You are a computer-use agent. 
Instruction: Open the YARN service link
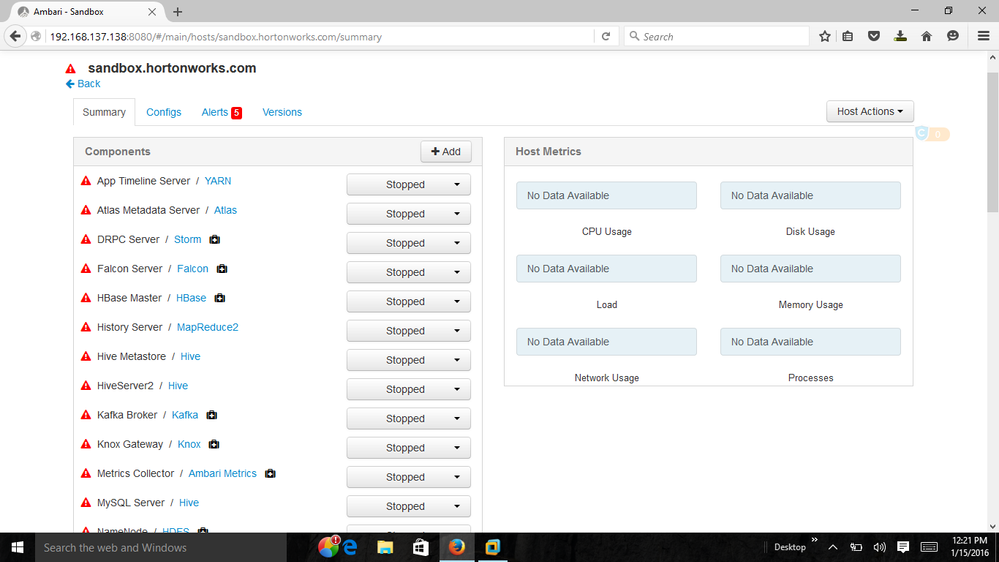(x=218, y=181)
